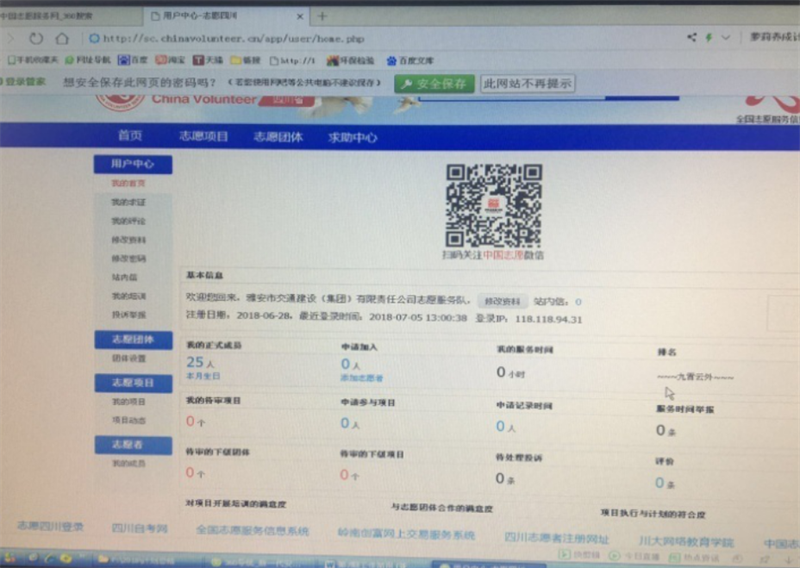The image size is (800, 568).
Task: Click the browser refresh icon
Action: pyautogui.click(x=37, y=38)
